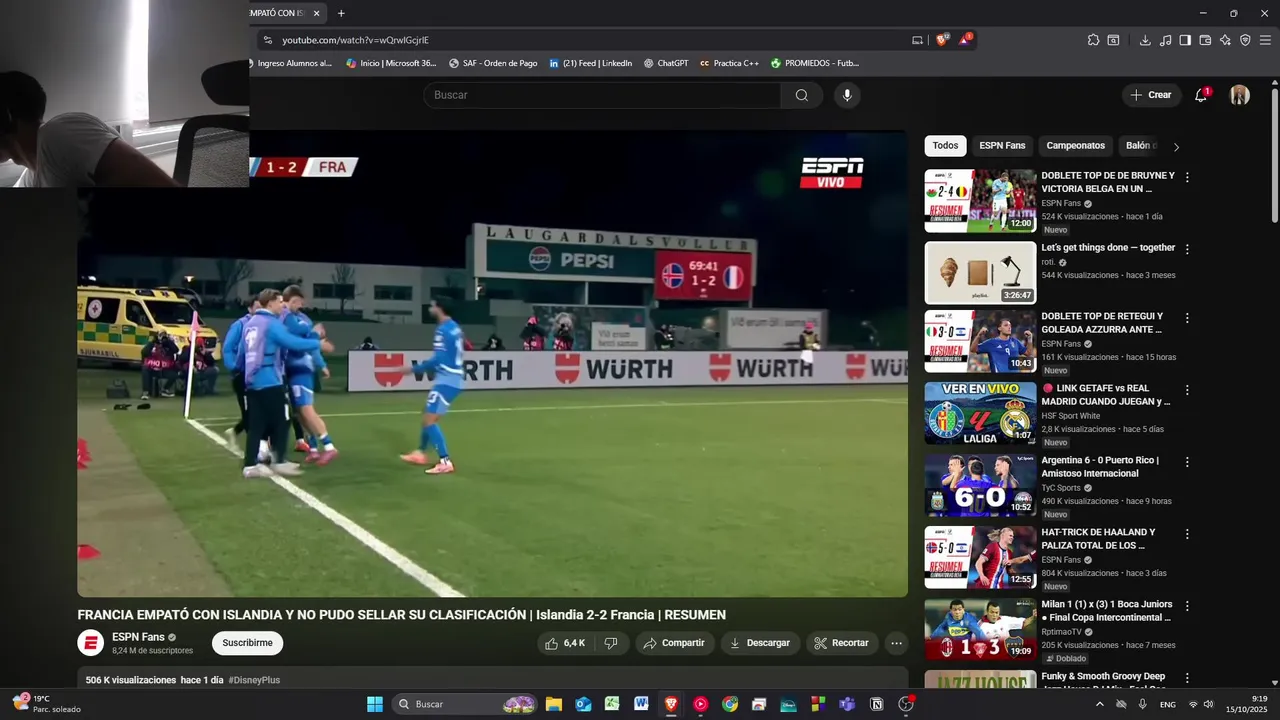
Task: Open the ChatGPT bookmark
Action: pos(666,63)
